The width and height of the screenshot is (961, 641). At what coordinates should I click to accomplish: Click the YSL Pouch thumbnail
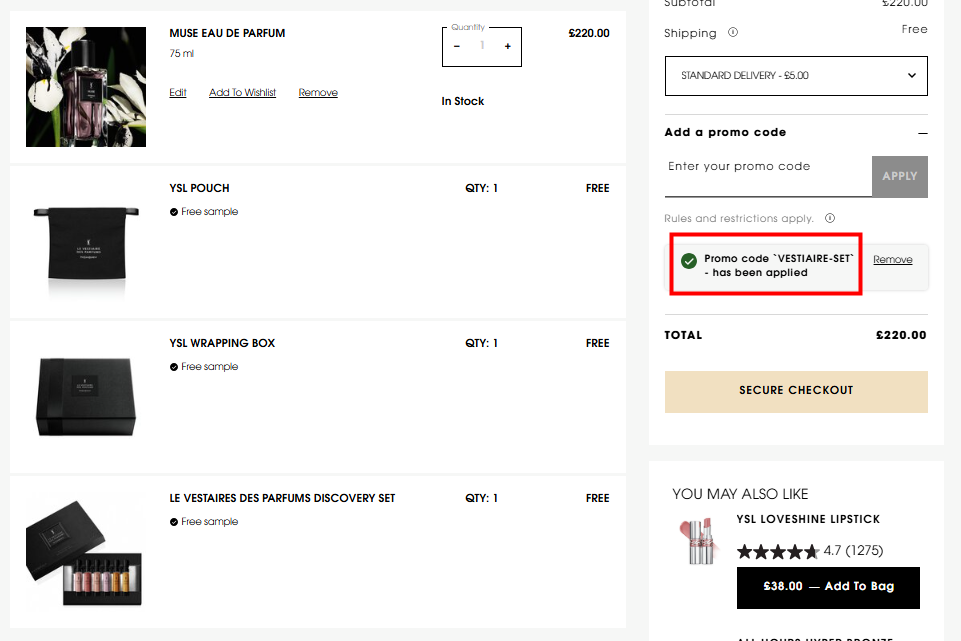(x=84, y=242)
